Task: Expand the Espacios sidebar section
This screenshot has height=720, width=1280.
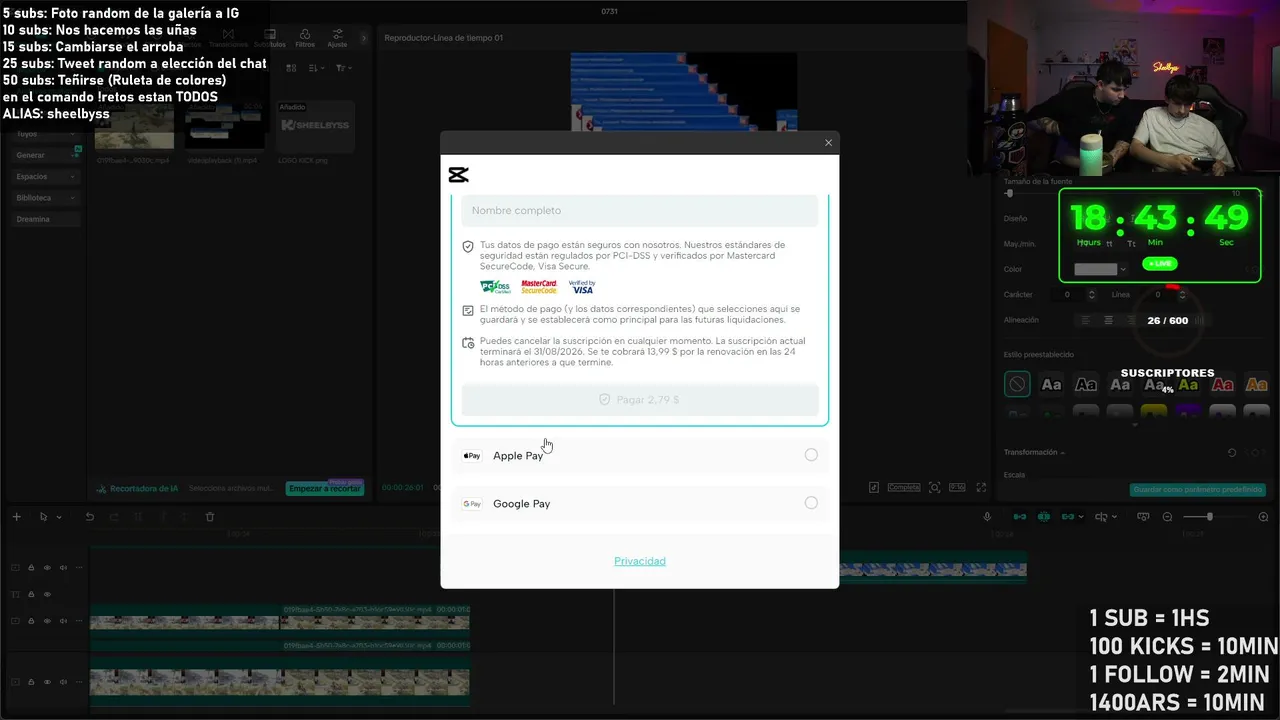Action: click(46, 176)
